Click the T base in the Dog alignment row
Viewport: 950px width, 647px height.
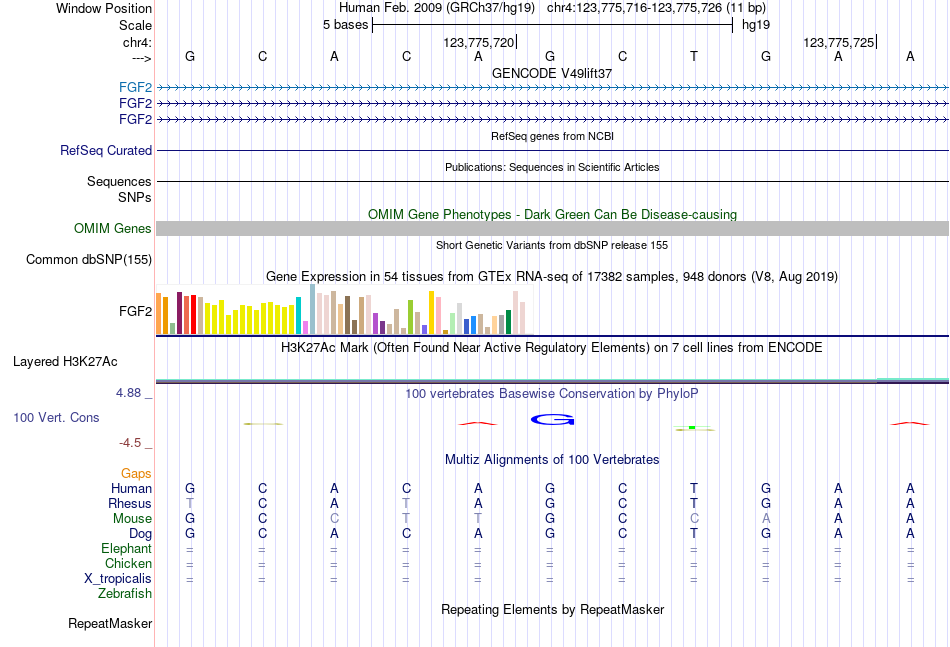click(x=694, y=534)
